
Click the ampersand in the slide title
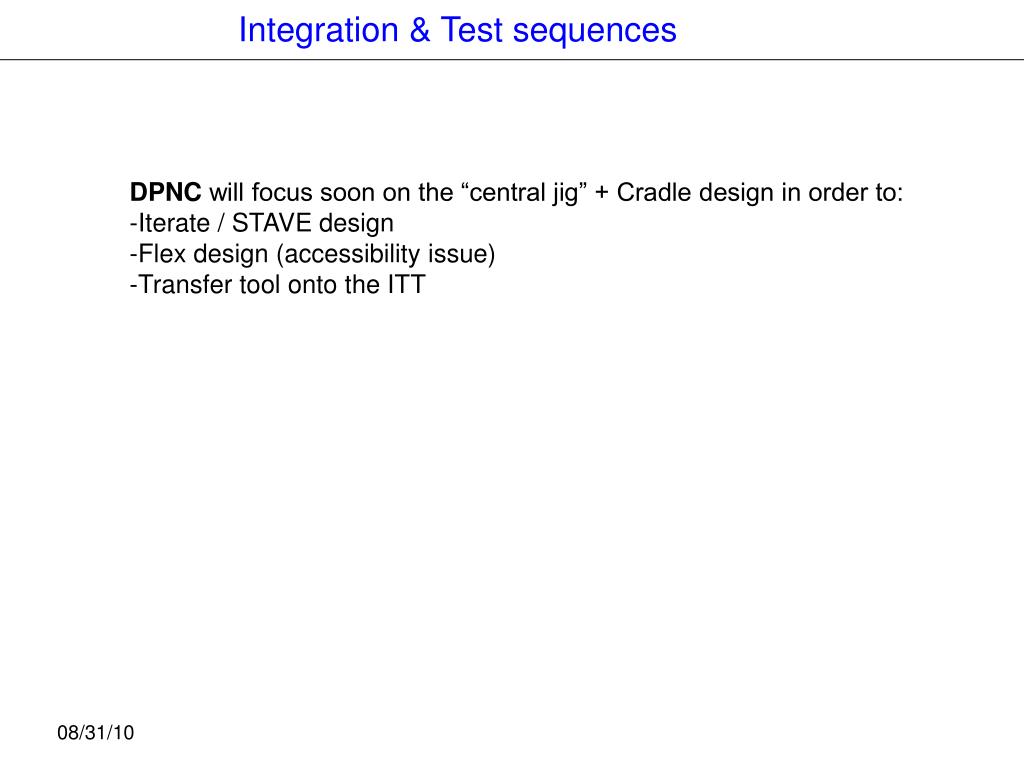tap(420, 30)
